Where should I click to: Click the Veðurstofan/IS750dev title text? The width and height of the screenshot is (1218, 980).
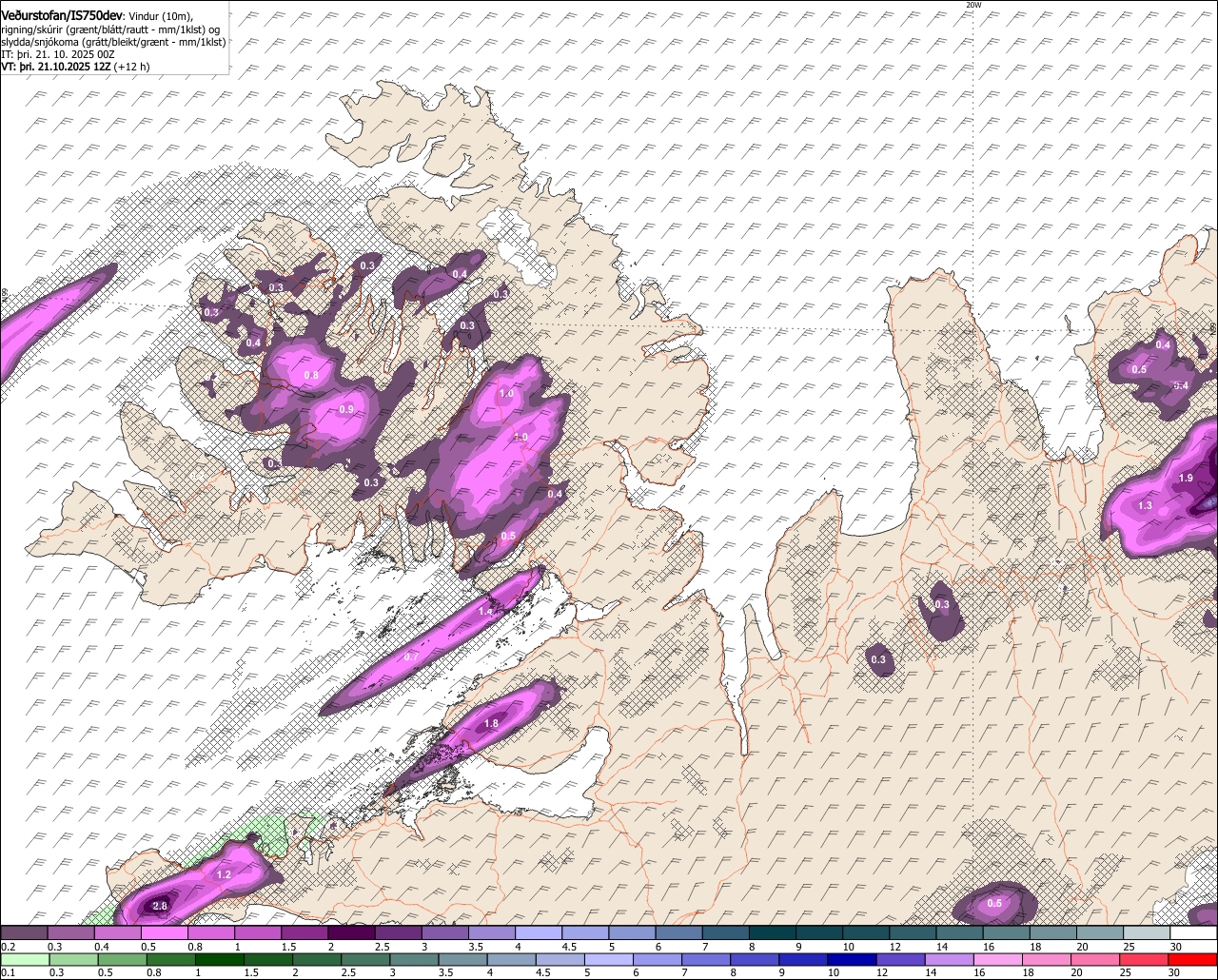tap(62, 16)
